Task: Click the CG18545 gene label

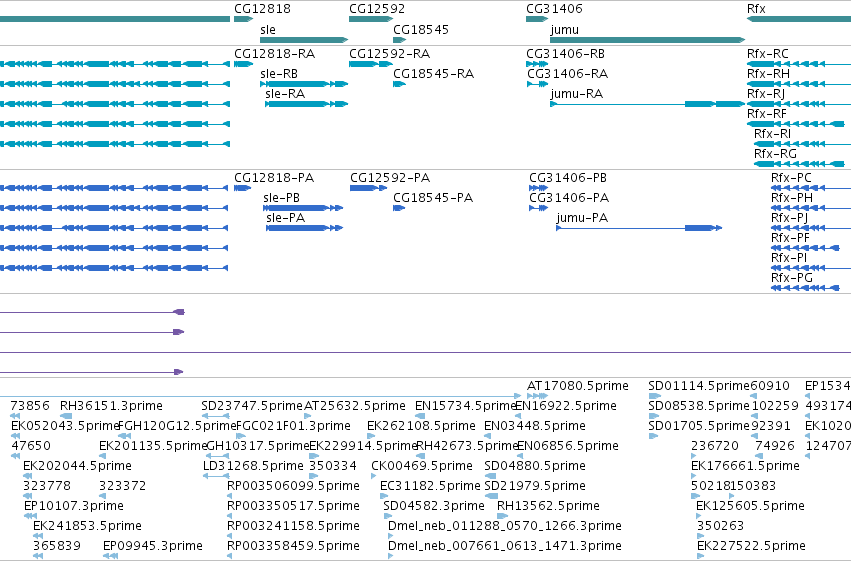Action: tap(421, 30)
